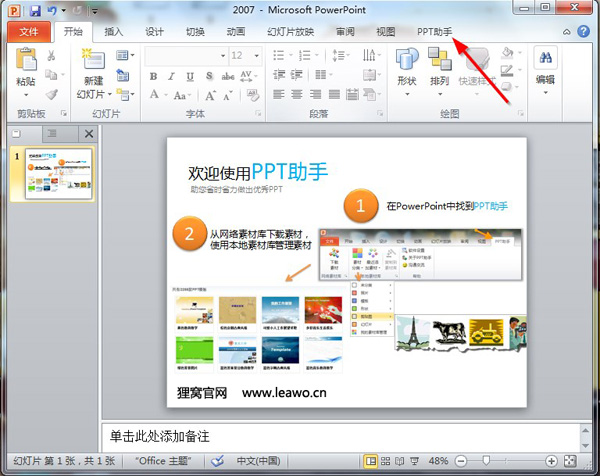This screenshot has width=600, height=476.
Task: Apply numbered list formatting
Action: click(305, 55)
